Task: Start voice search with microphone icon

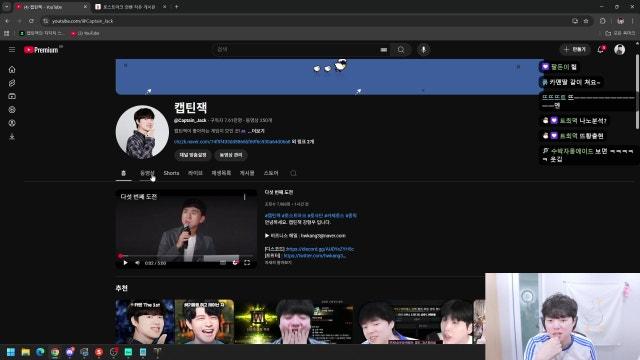Action: pyautogui.click(x=424, y=50)
